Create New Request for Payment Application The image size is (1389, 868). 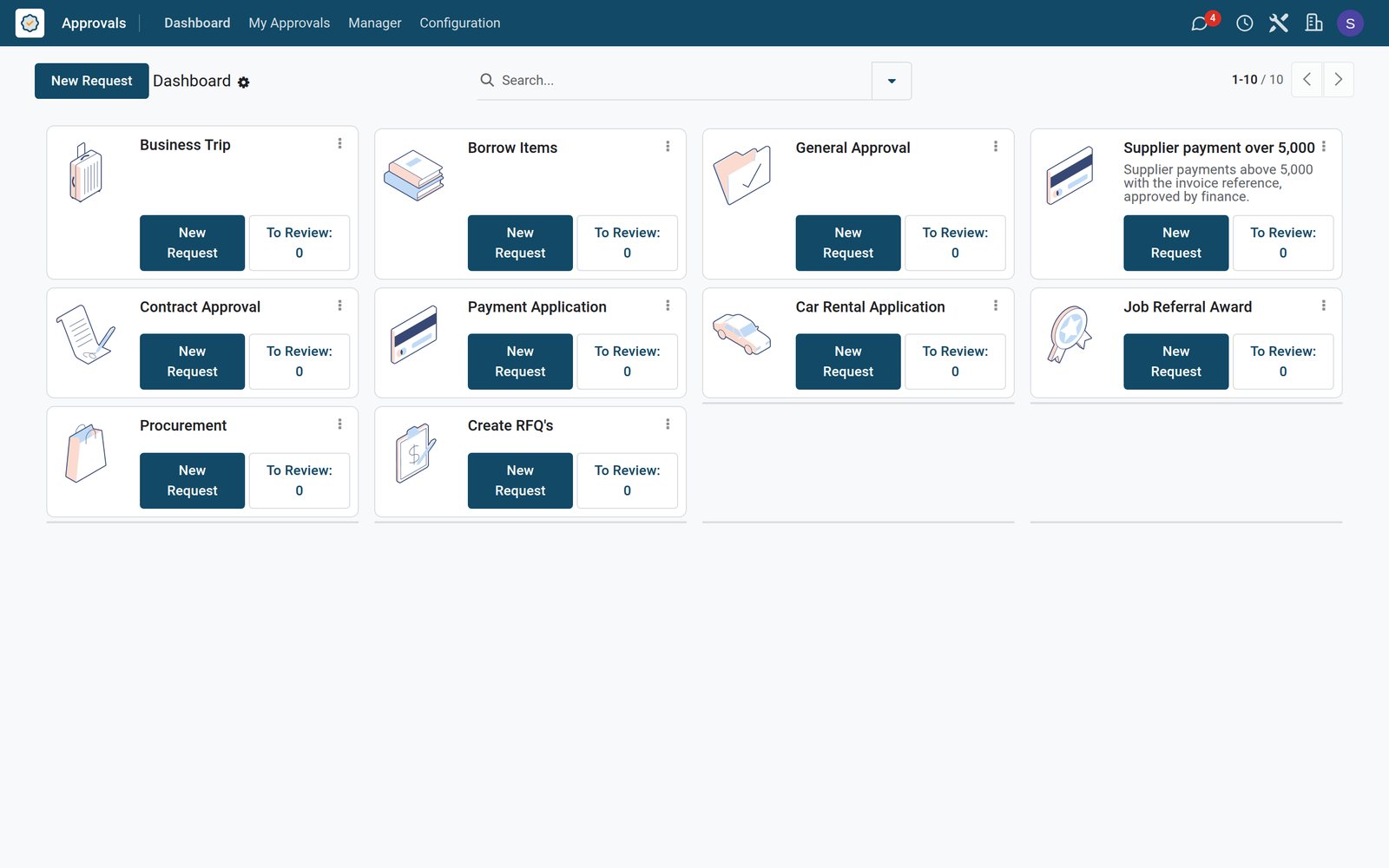coord(520,362)
